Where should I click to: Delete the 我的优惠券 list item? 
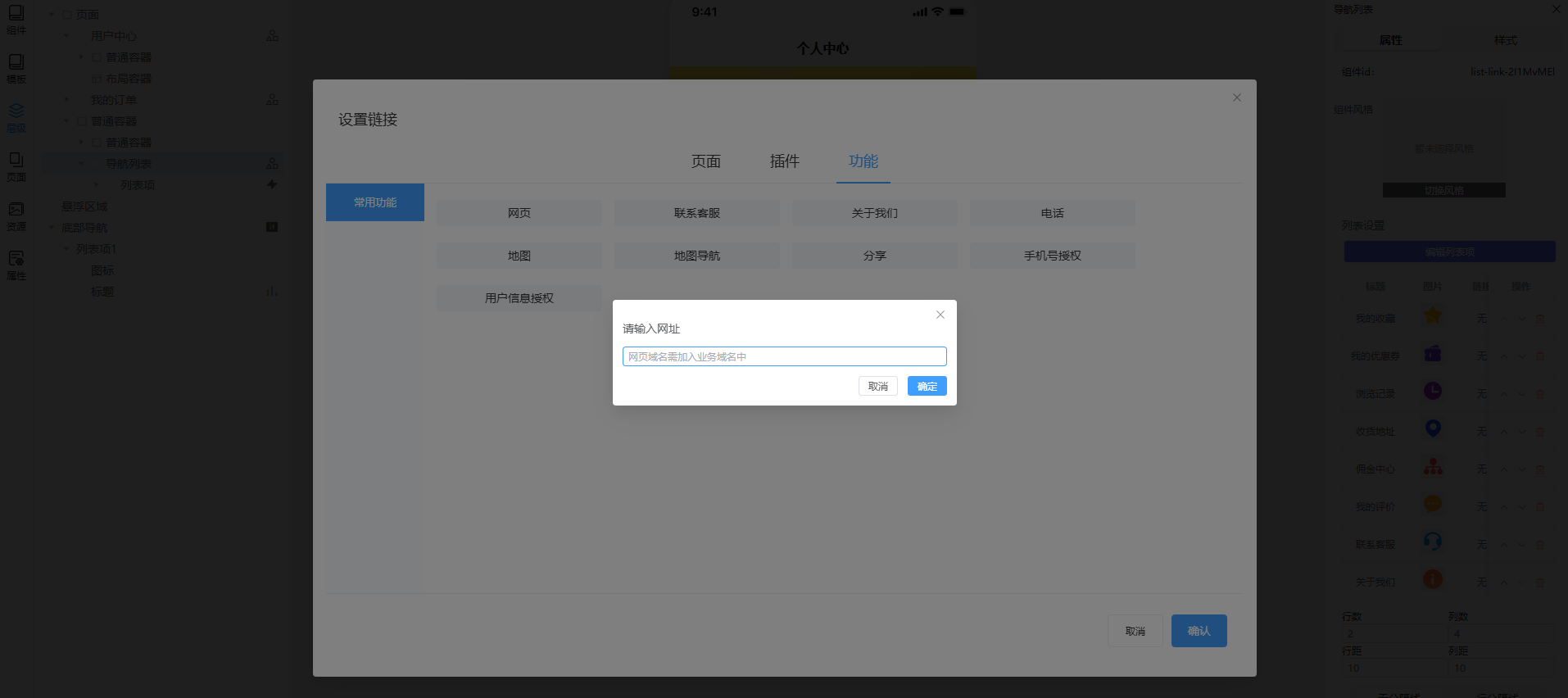click(x=1540, y=356)
